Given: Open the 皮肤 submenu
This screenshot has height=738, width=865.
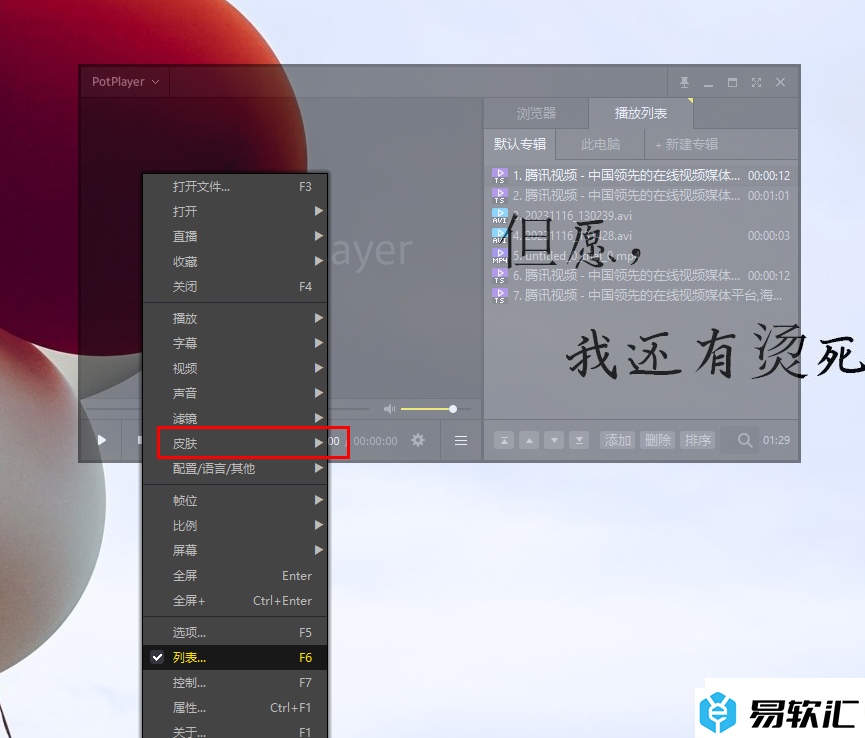Looking at the screenshot, I should [236, 443].
